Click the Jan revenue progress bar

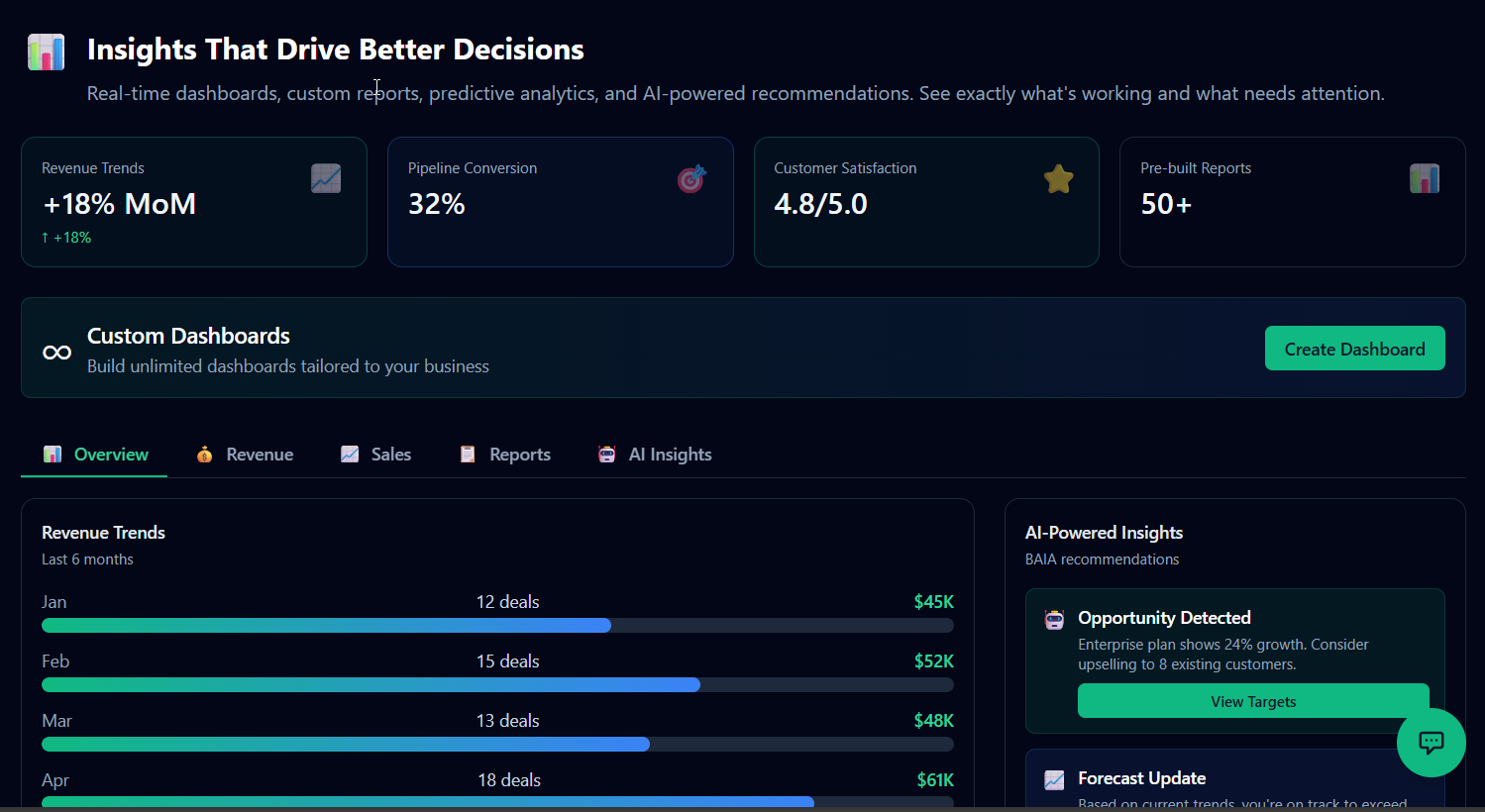[x=495, y=625]
